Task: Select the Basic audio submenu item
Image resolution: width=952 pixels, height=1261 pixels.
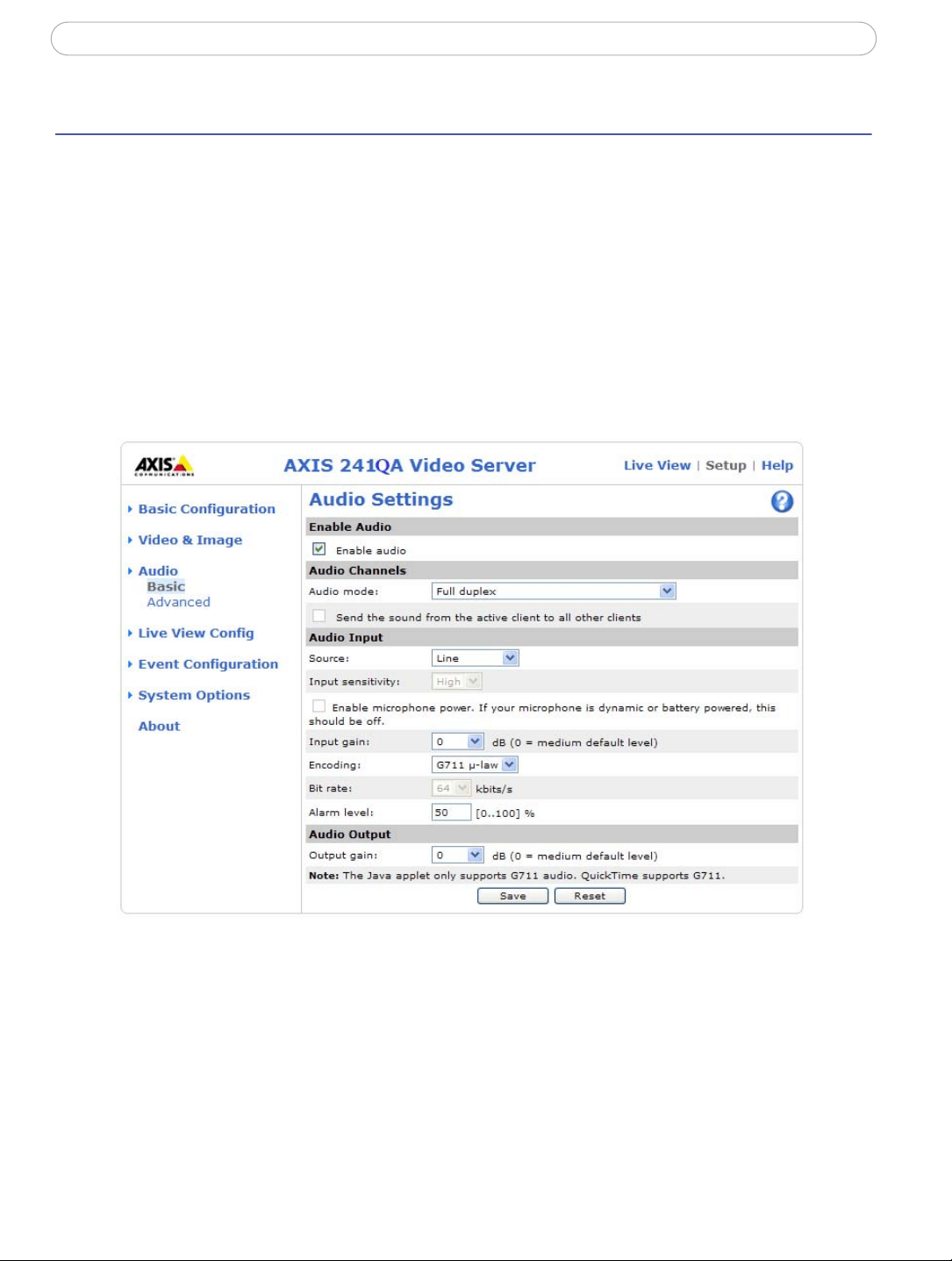Action: coord(166,587)
